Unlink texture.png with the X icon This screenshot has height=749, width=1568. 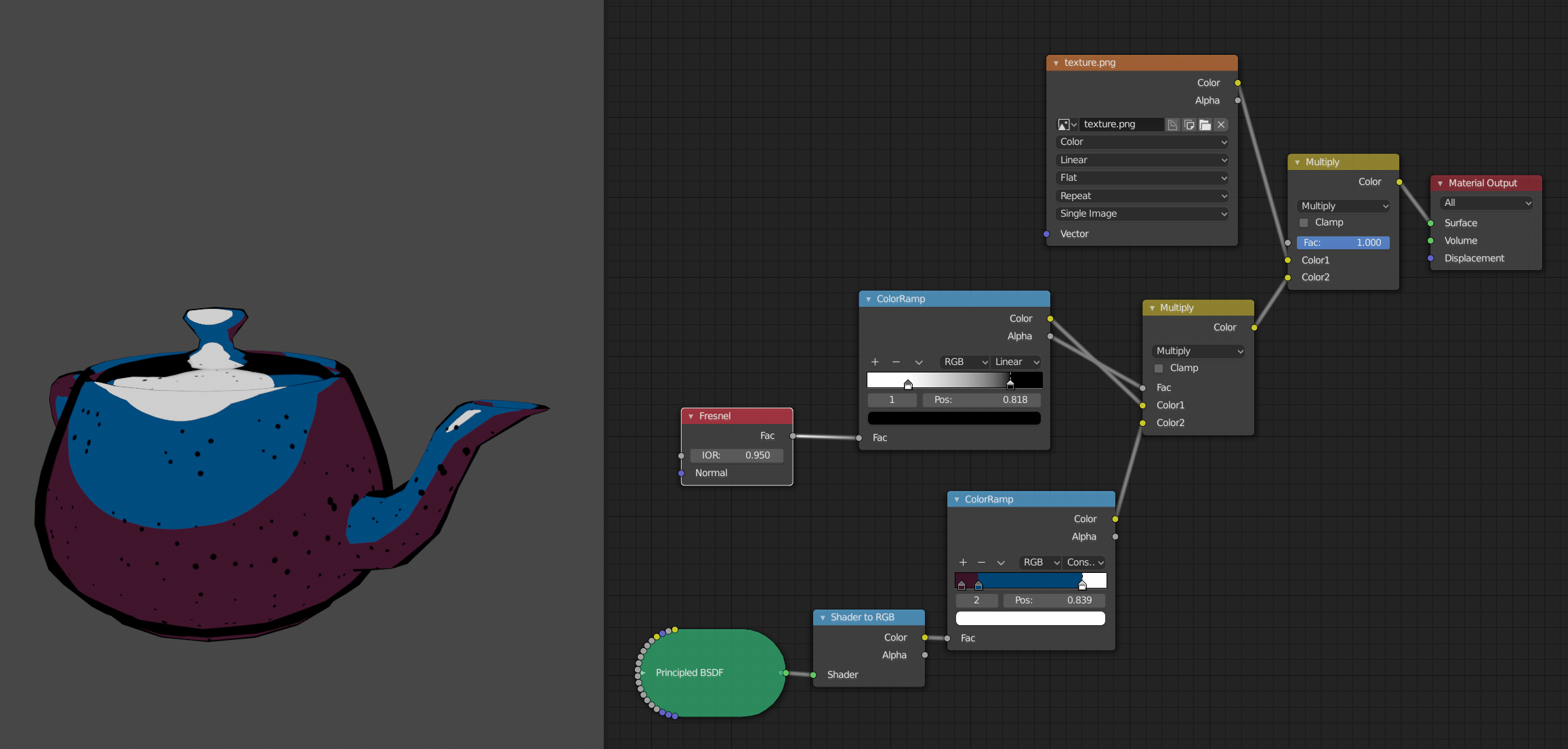tap(1220, 125)
